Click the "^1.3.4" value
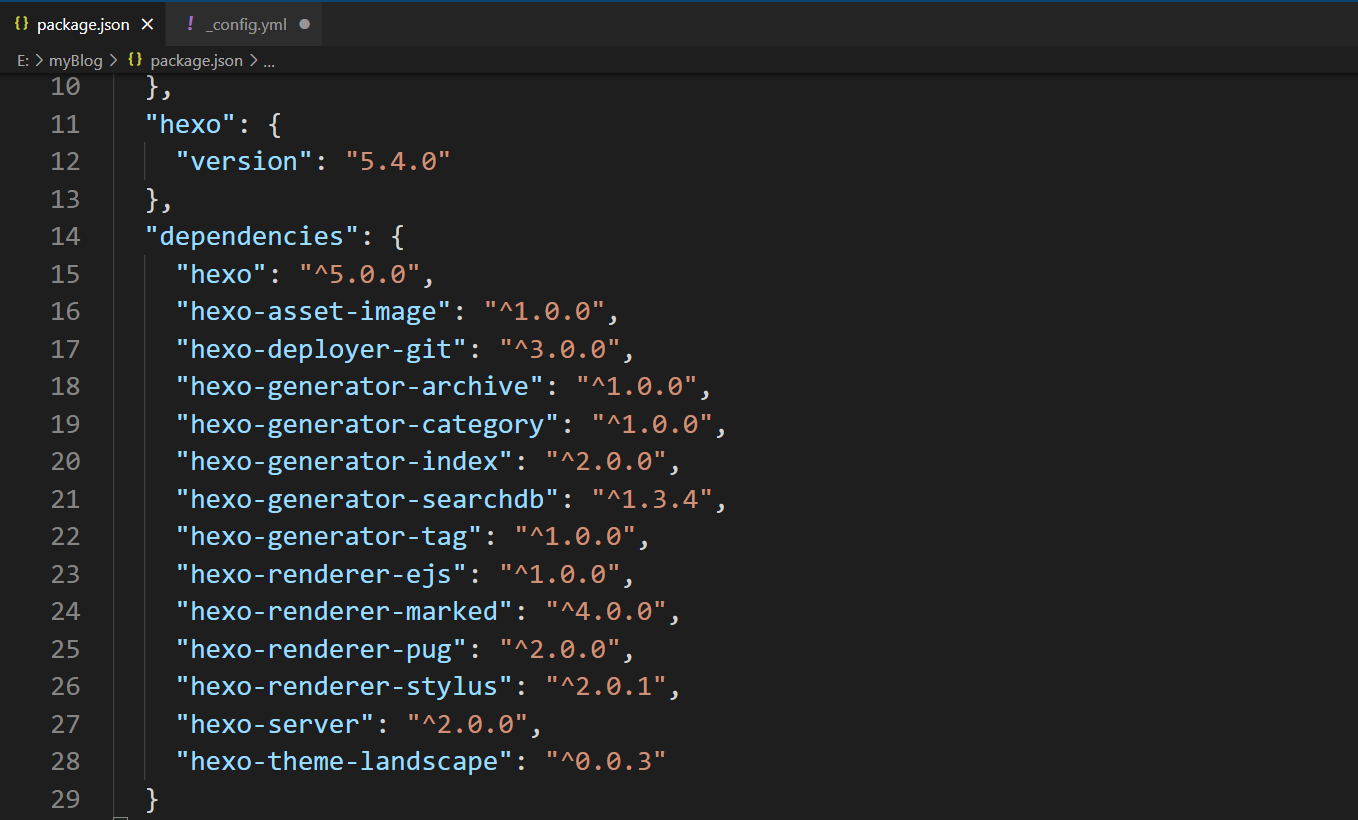The image size is (1358, 820). (x=652, y=499)
